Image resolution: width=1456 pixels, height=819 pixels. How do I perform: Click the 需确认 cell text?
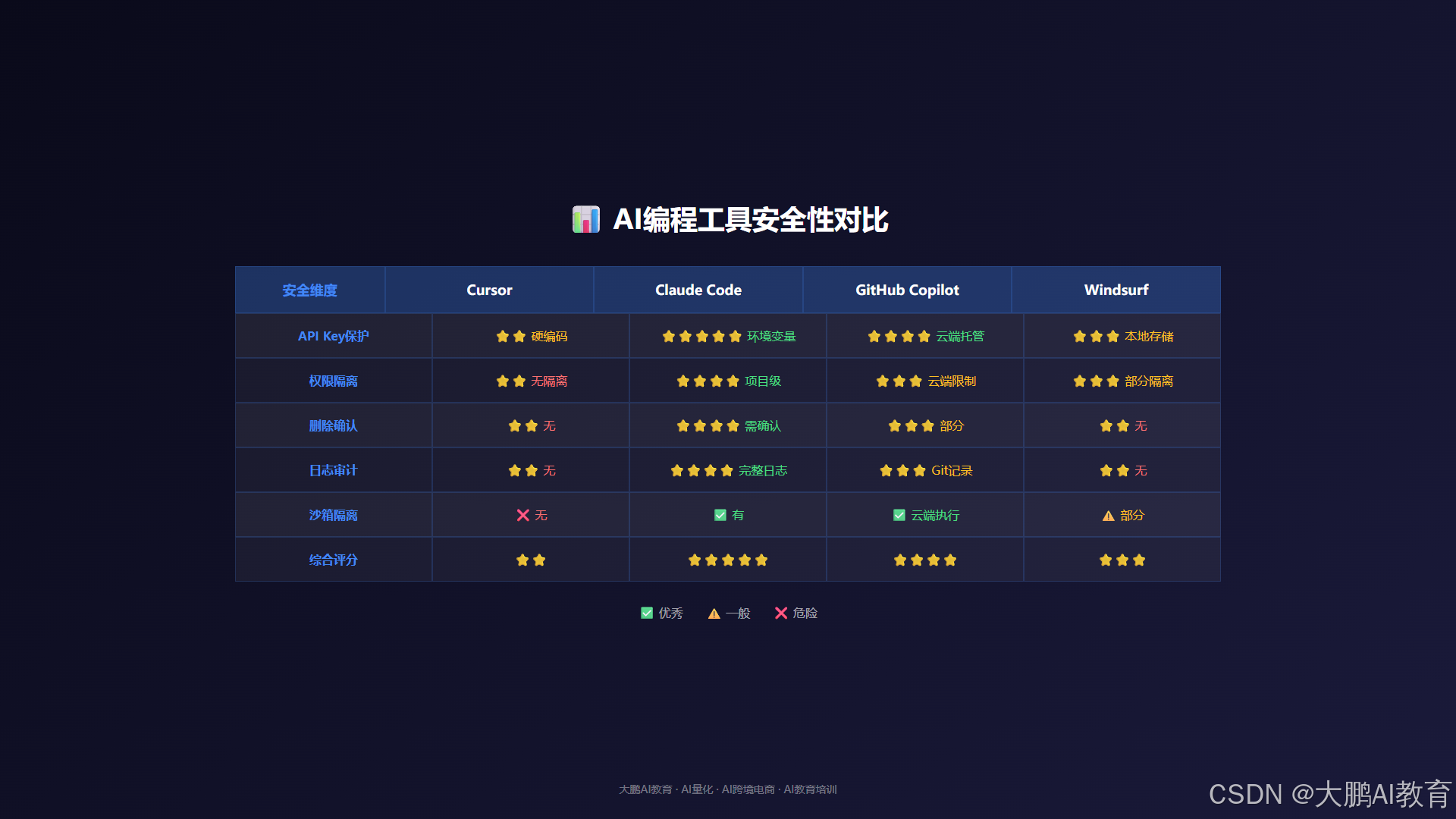point(763,426)
